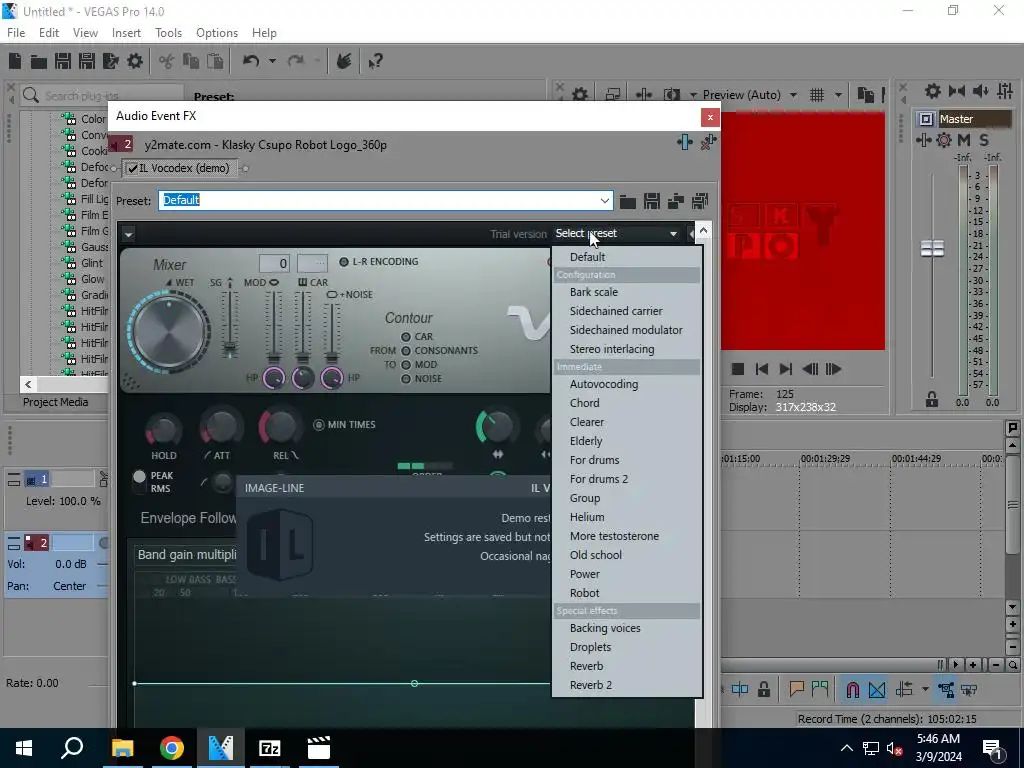The height and width of the screenshot is (768, 1024).
Task: Click the What's This help cursor icon
Action: [375, 61]
